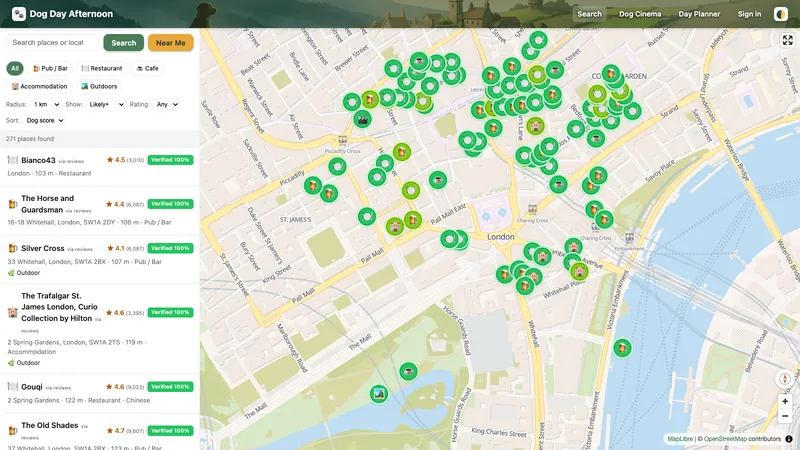The image size is (800, 450).
Task: Click the Dog Day Afternoon title text
Action: pos(71,14)
